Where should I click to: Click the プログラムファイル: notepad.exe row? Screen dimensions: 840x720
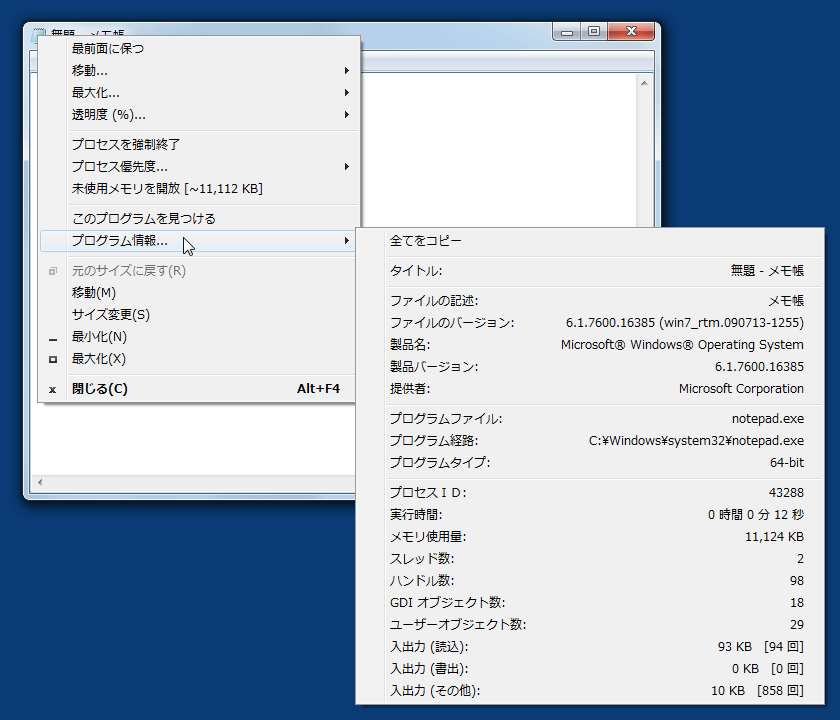coord(590,419)
